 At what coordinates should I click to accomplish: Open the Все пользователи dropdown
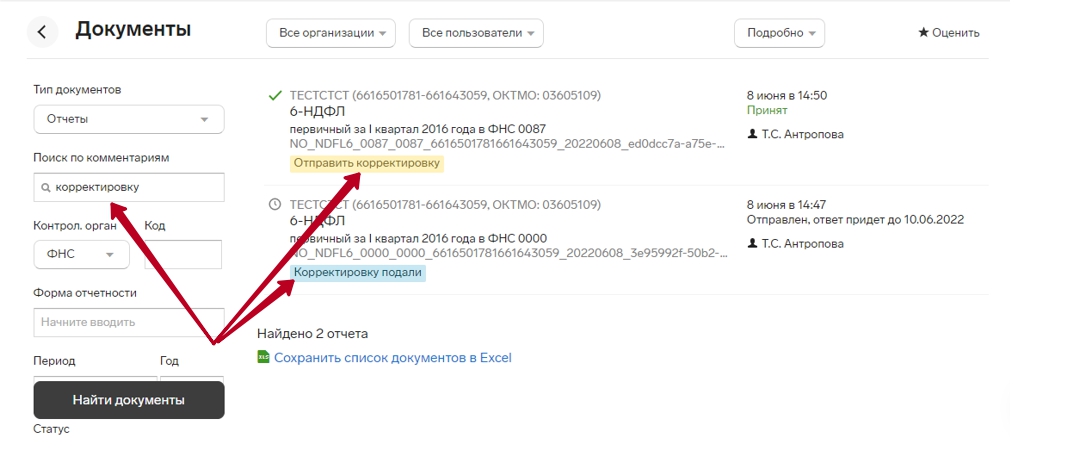pyautogui.click(x=476, y=33)
